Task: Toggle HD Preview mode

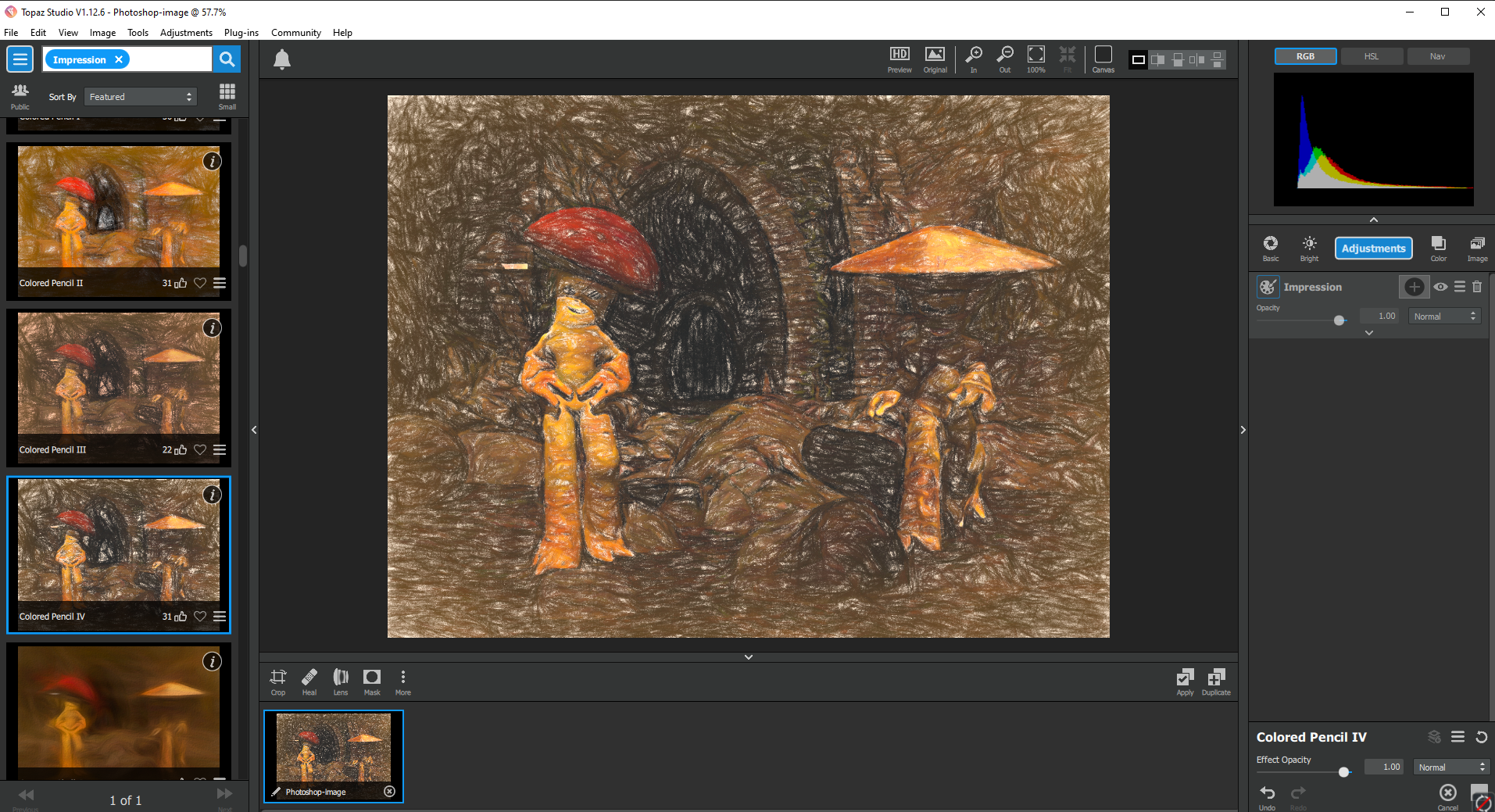Action: [900, 59]
